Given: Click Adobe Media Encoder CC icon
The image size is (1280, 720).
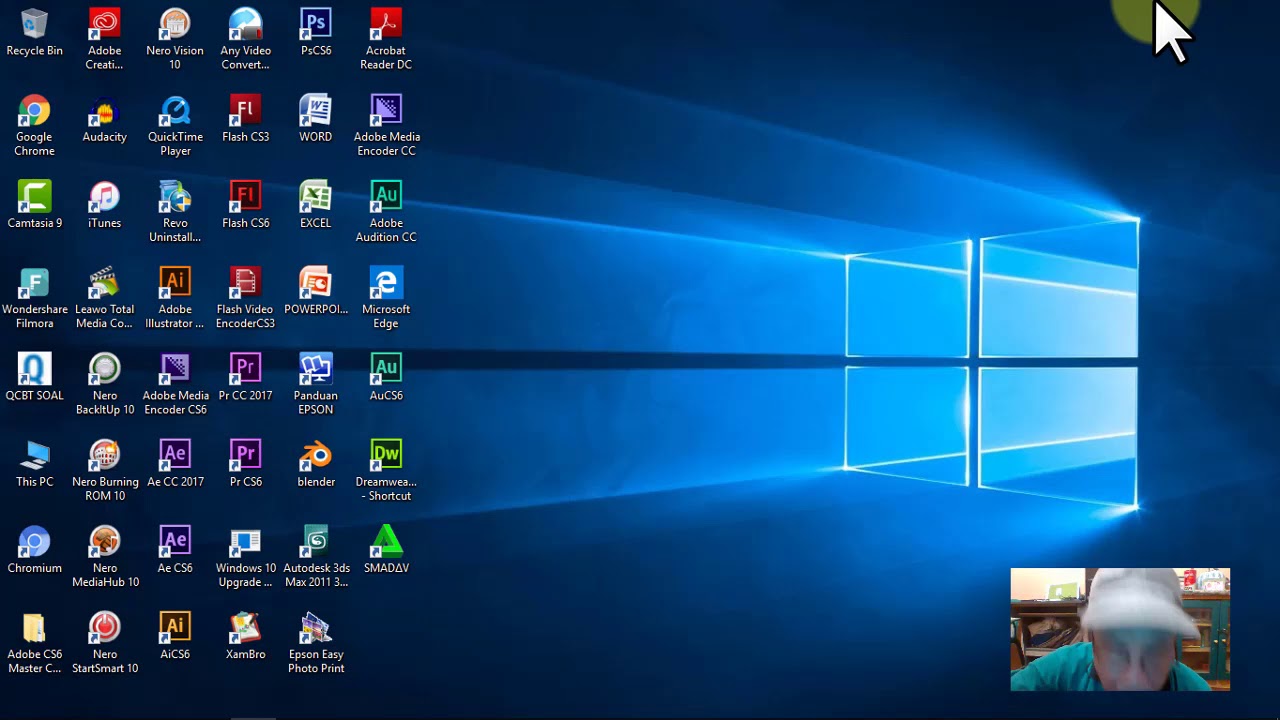Looking at the screenshot, I should click(386, 110).
